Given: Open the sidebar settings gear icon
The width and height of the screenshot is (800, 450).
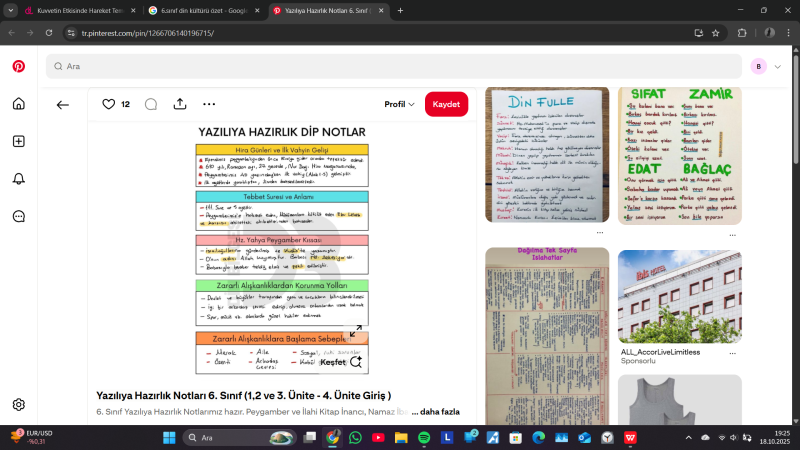Looking at the screenshot, I should (18, 404).
